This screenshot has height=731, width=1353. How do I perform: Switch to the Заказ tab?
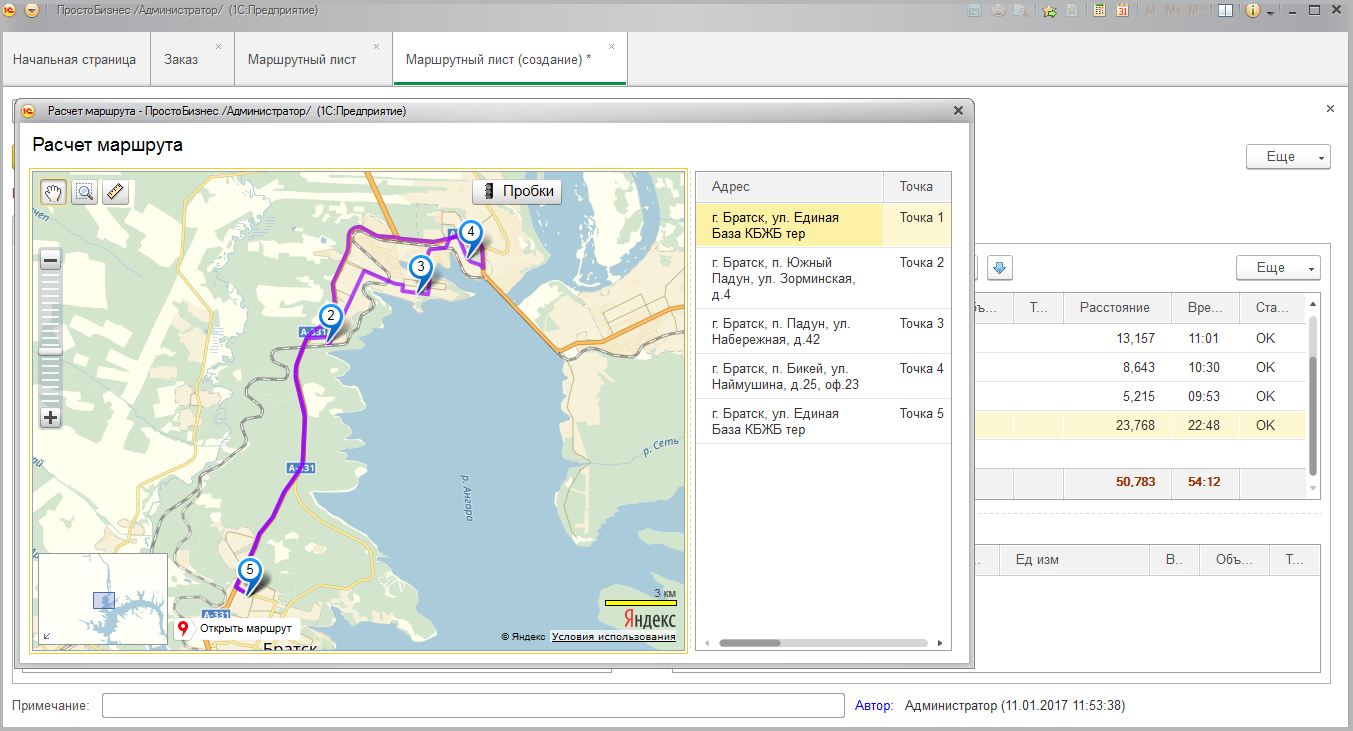(x=181, y=59)
